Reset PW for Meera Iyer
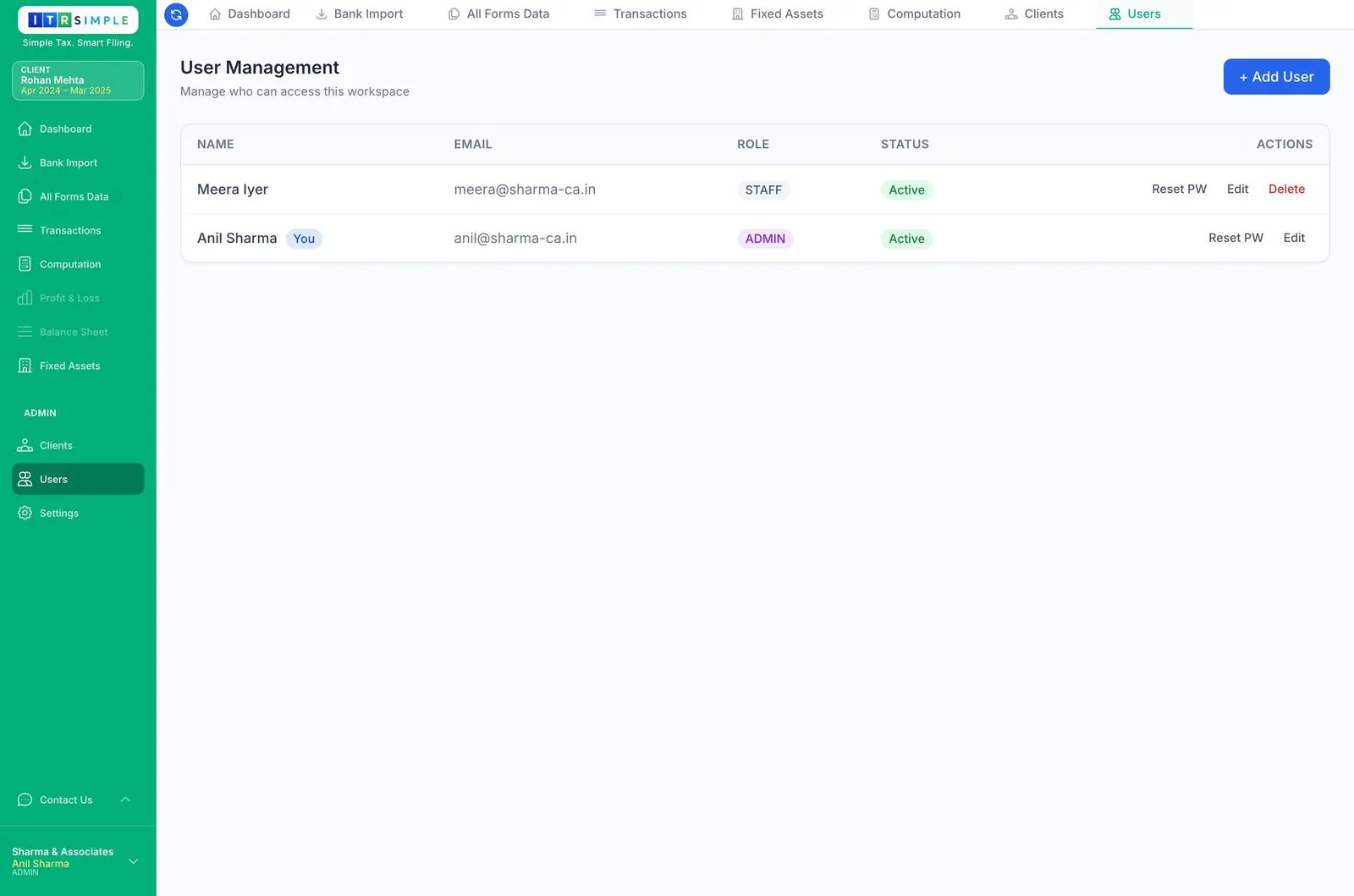The height and width of the screenshot is (896, 1354). click(1179, 190)
